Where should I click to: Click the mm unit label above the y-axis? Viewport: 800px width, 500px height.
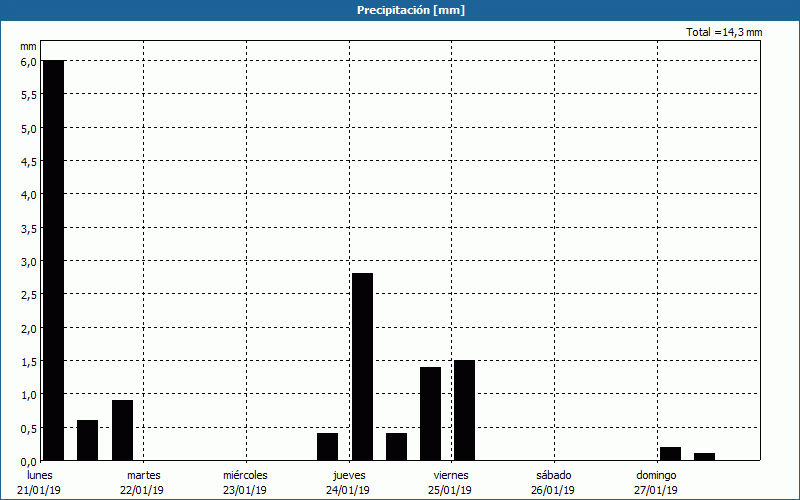[x=28, y=46]
